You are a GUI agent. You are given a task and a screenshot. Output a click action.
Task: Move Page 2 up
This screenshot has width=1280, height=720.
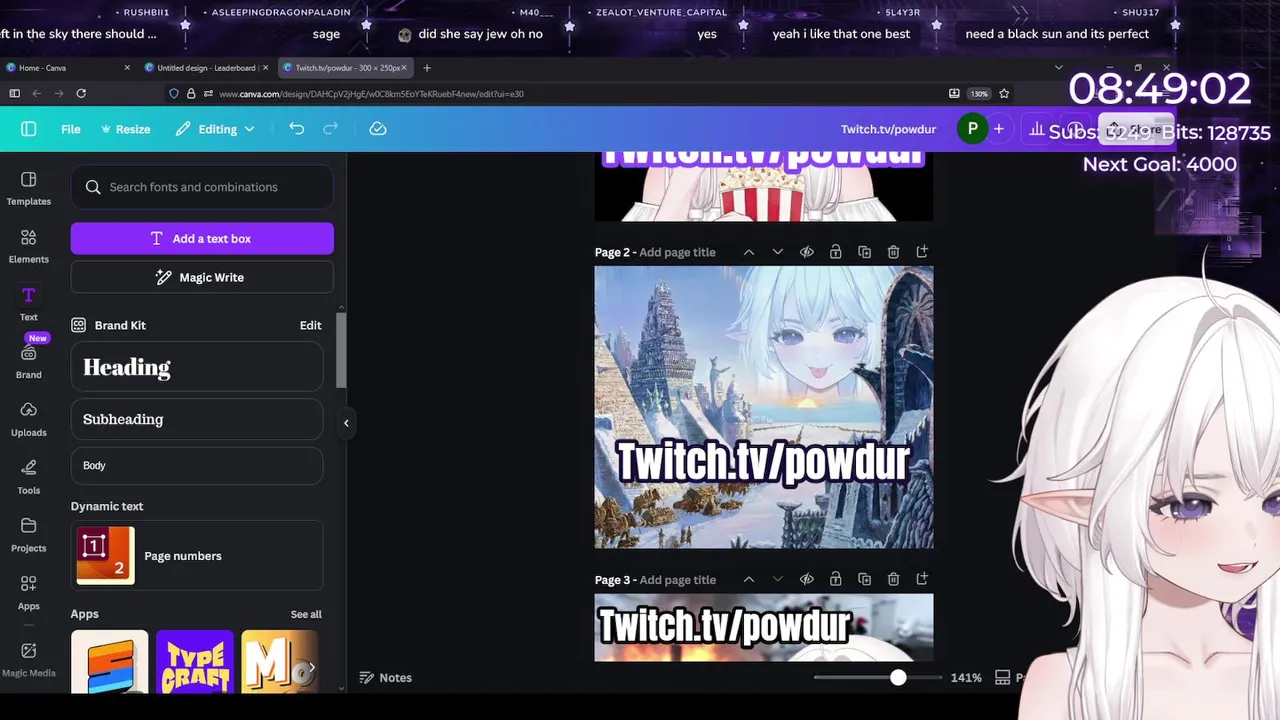click(748, 252)
